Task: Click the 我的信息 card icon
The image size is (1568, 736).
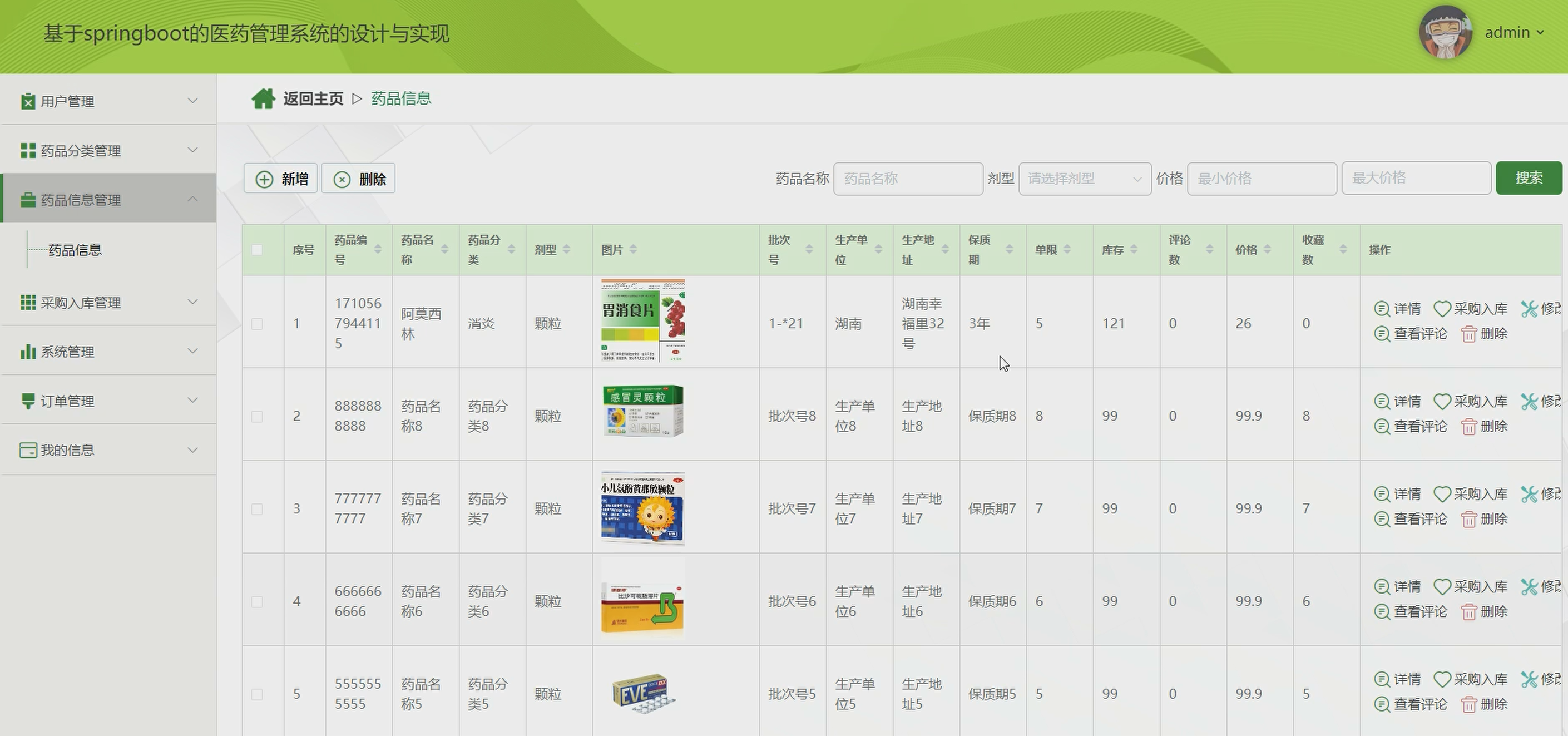Action: click(x=28, y=451)
